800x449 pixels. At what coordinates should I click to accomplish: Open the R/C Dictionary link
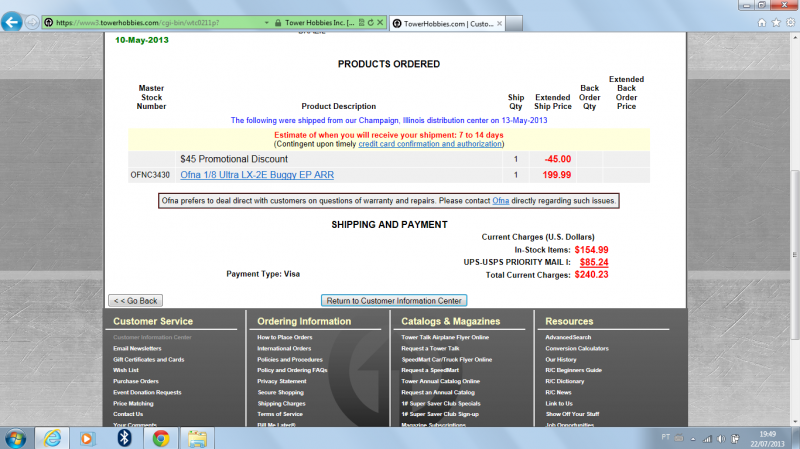(565, 382)
